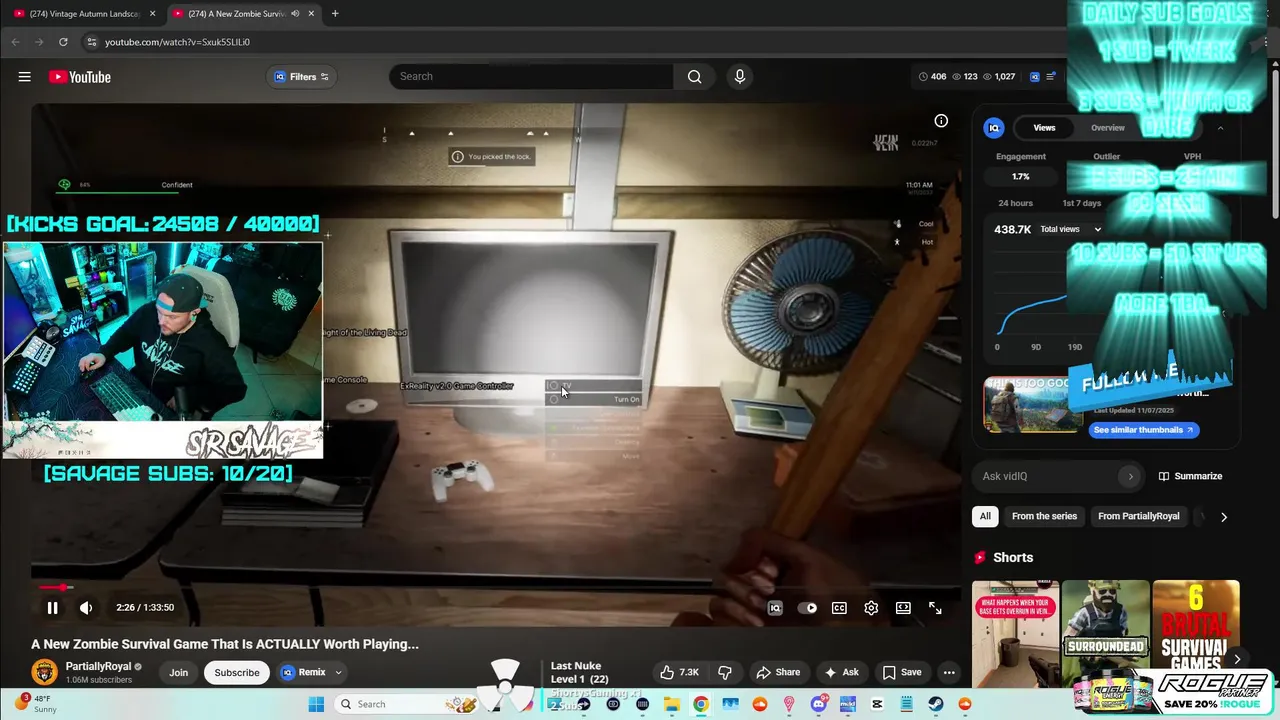Click See similar thumbnails link
The width and height of the screenshot is (1280, 720).
tap(1143, 430)
